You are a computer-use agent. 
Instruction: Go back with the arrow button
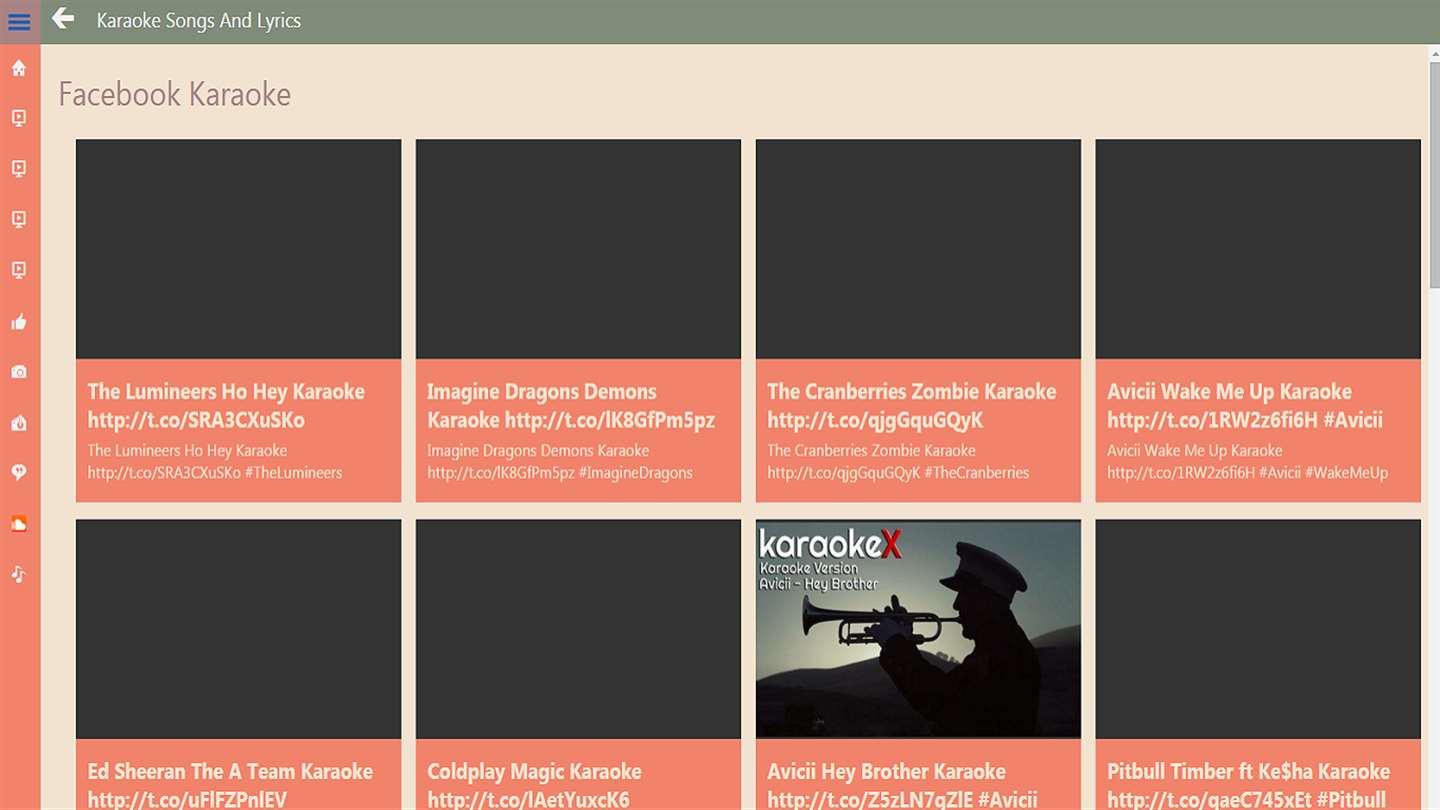(63, 18)
